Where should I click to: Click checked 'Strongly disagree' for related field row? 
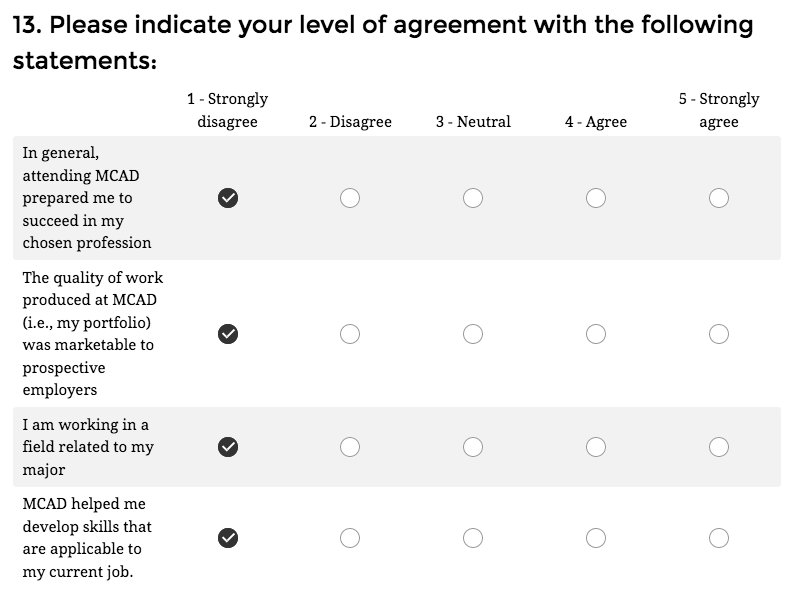pos(228,447)
